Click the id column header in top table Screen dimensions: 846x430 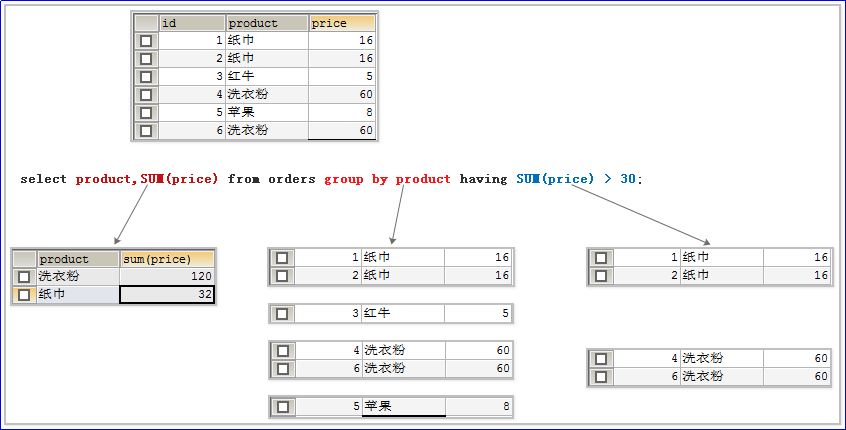point(192,23)
